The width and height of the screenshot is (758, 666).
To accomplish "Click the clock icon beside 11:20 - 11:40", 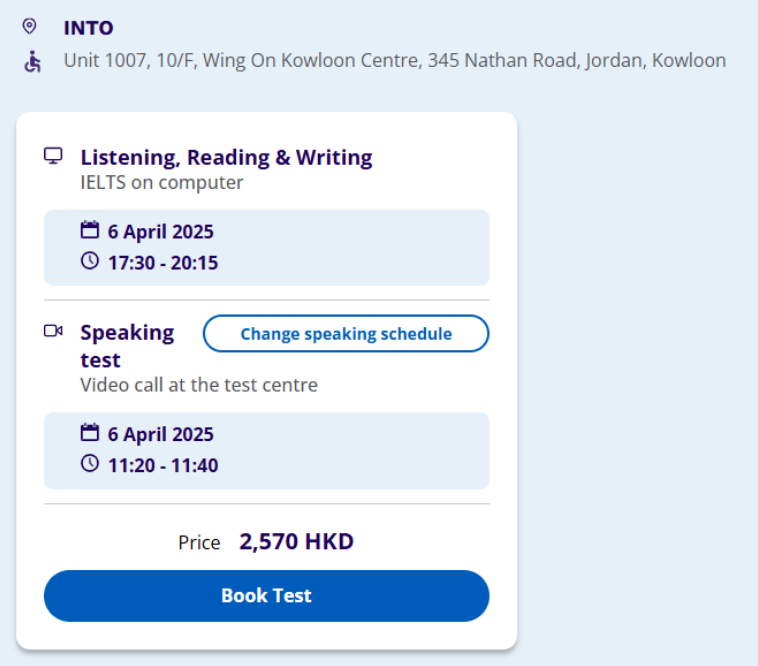I will click(90, 464).
